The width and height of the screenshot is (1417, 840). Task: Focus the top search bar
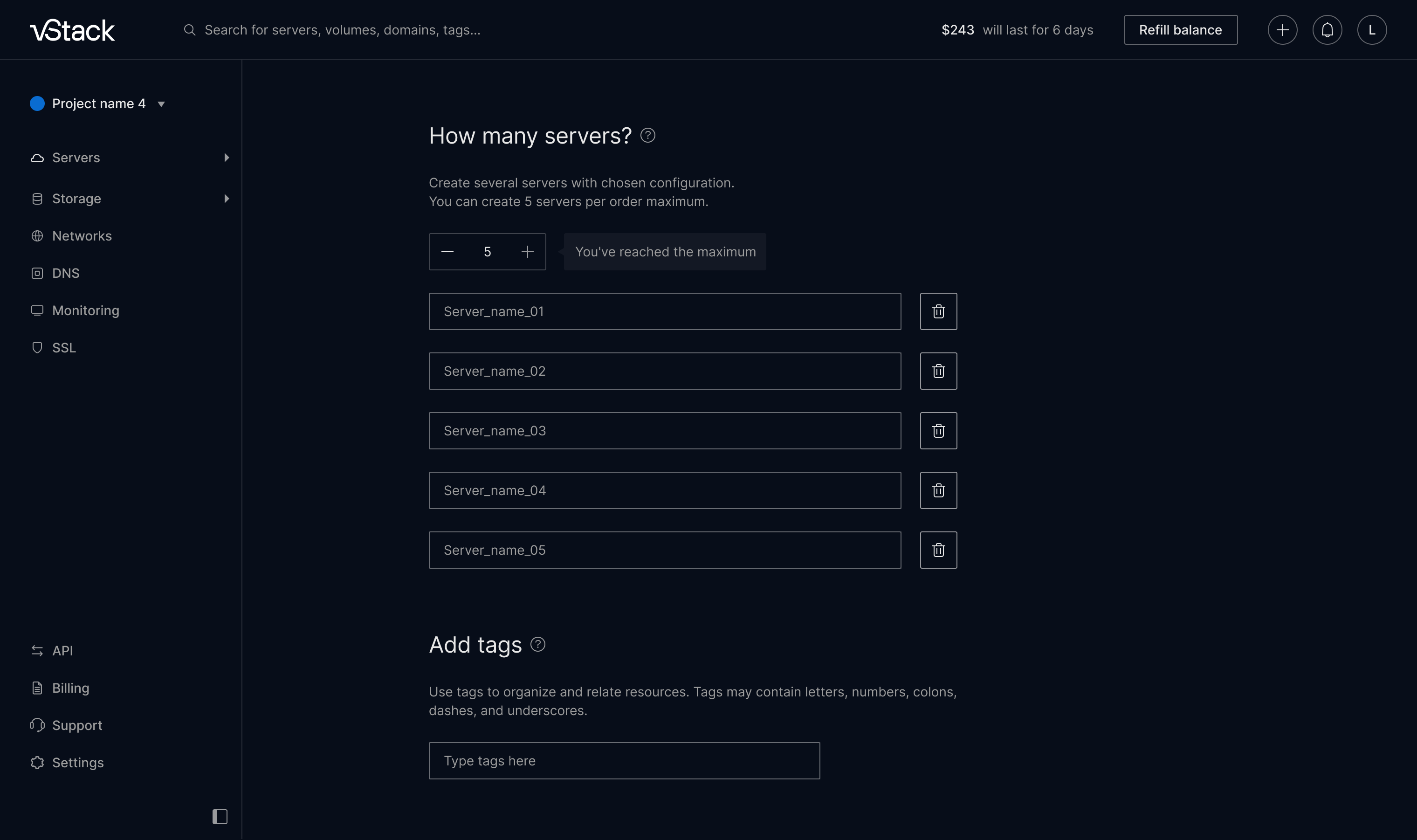pos(342,30)
